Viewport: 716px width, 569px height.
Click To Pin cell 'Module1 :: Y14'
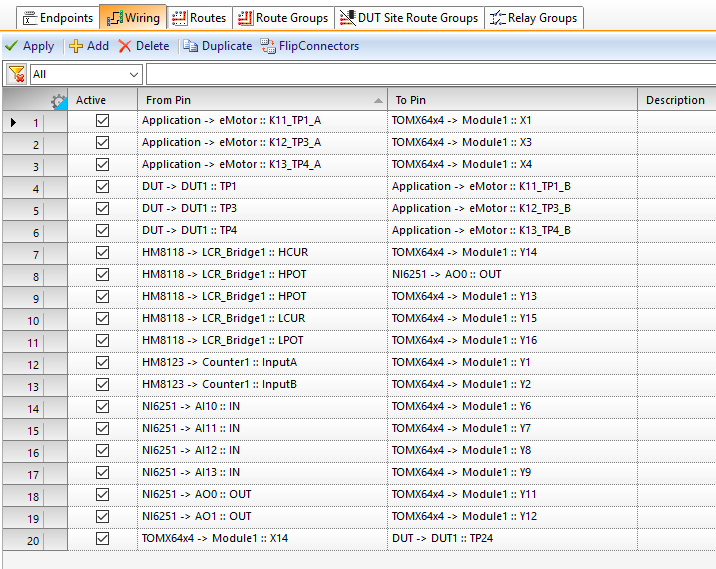tap(512, 253)
